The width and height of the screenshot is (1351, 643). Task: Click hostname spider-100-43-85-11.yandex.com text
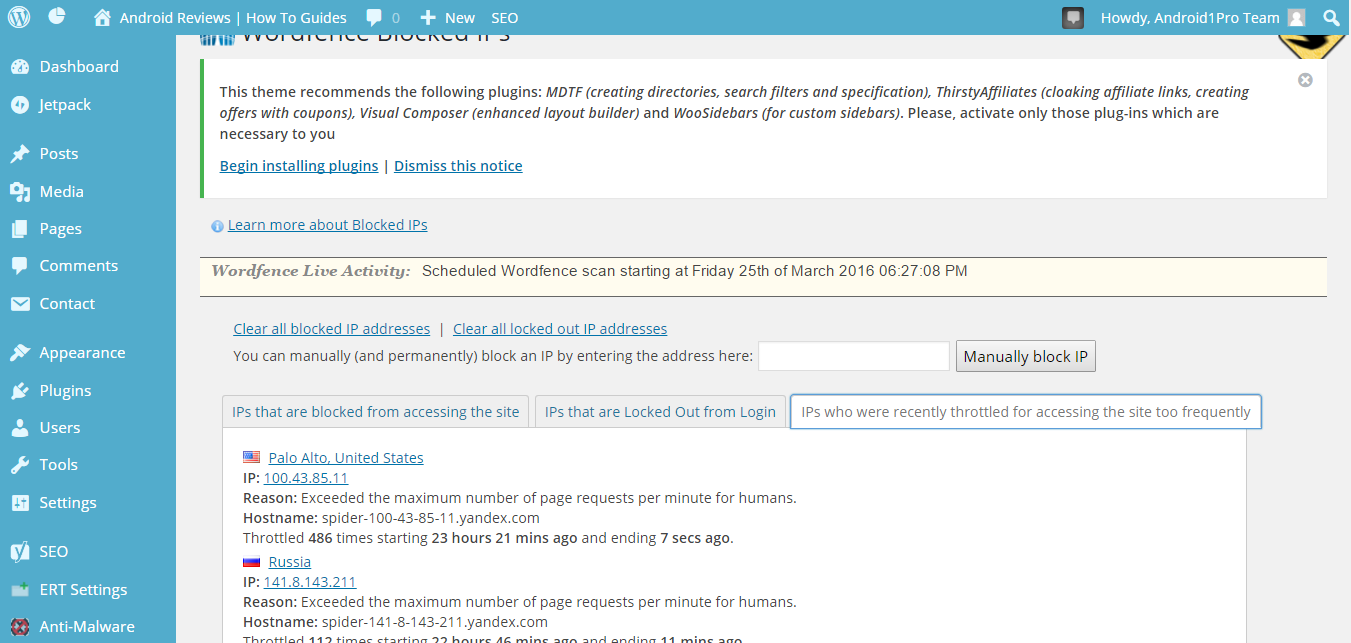point(430,518)
